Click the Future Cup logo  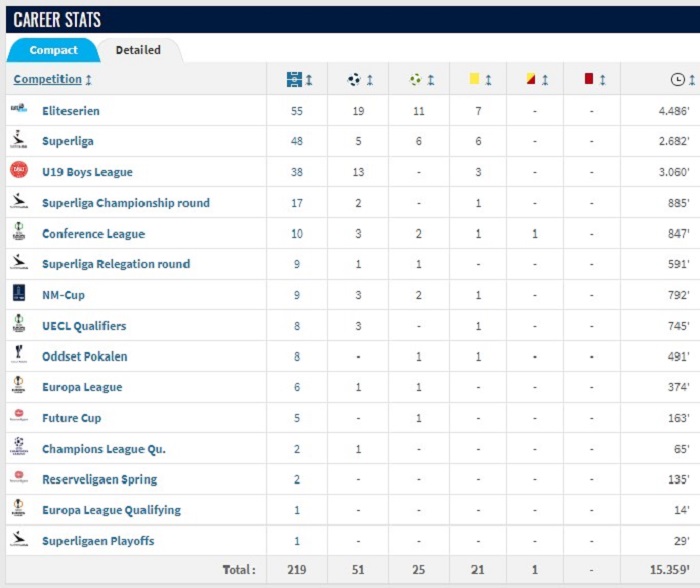[x=19, y=415]
